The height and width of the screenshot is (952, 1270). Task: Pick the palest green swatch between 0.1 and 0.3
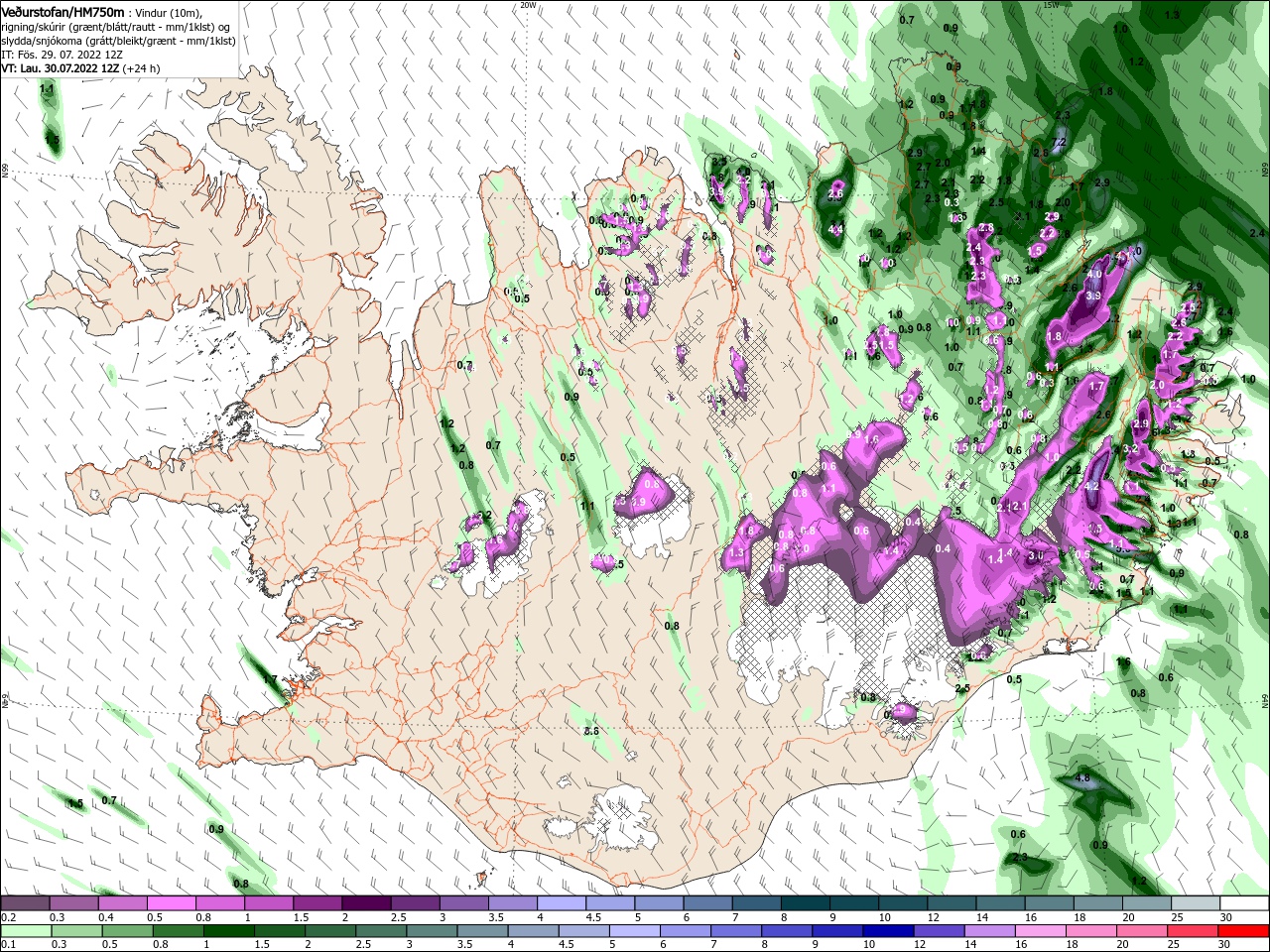[25, 930]
